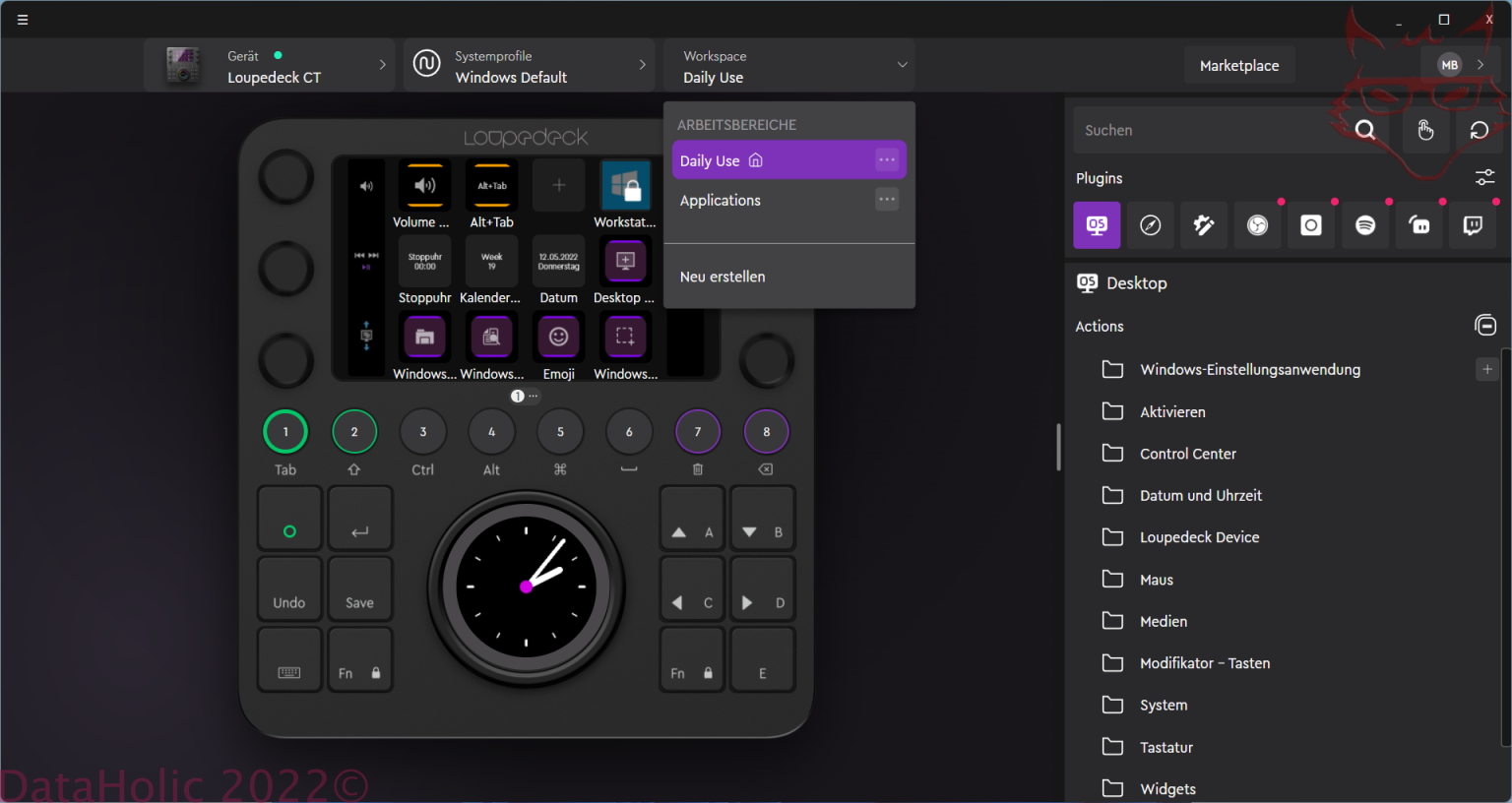
Task: Open the compass navigation plugin
Action: tap(1150, 225)
